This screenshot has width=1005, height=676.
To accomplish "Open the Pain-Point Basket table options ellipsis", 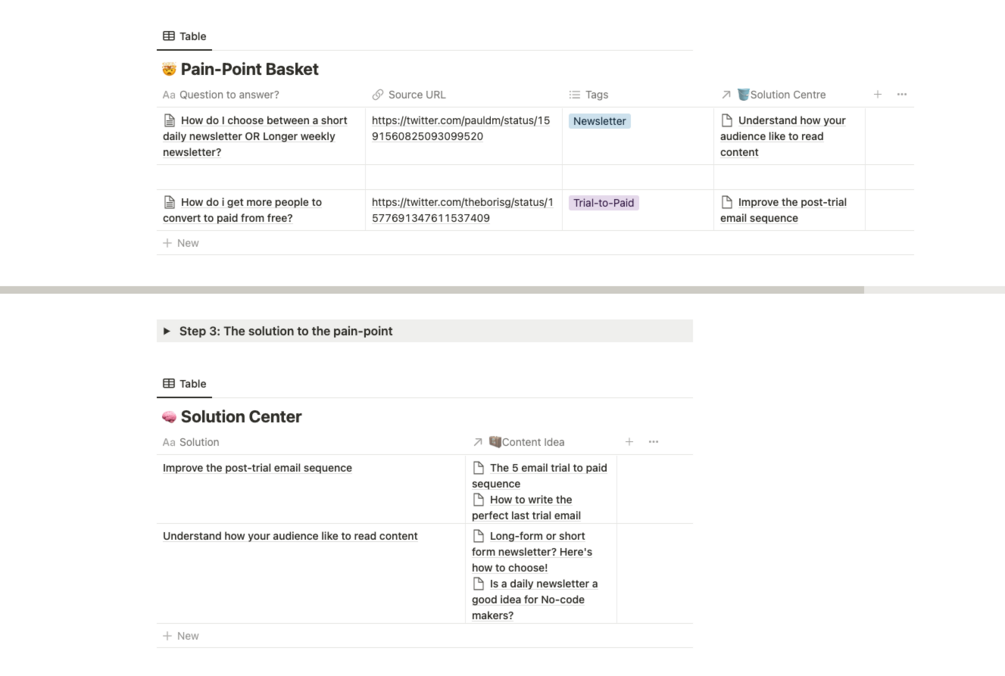I will 902,94.
